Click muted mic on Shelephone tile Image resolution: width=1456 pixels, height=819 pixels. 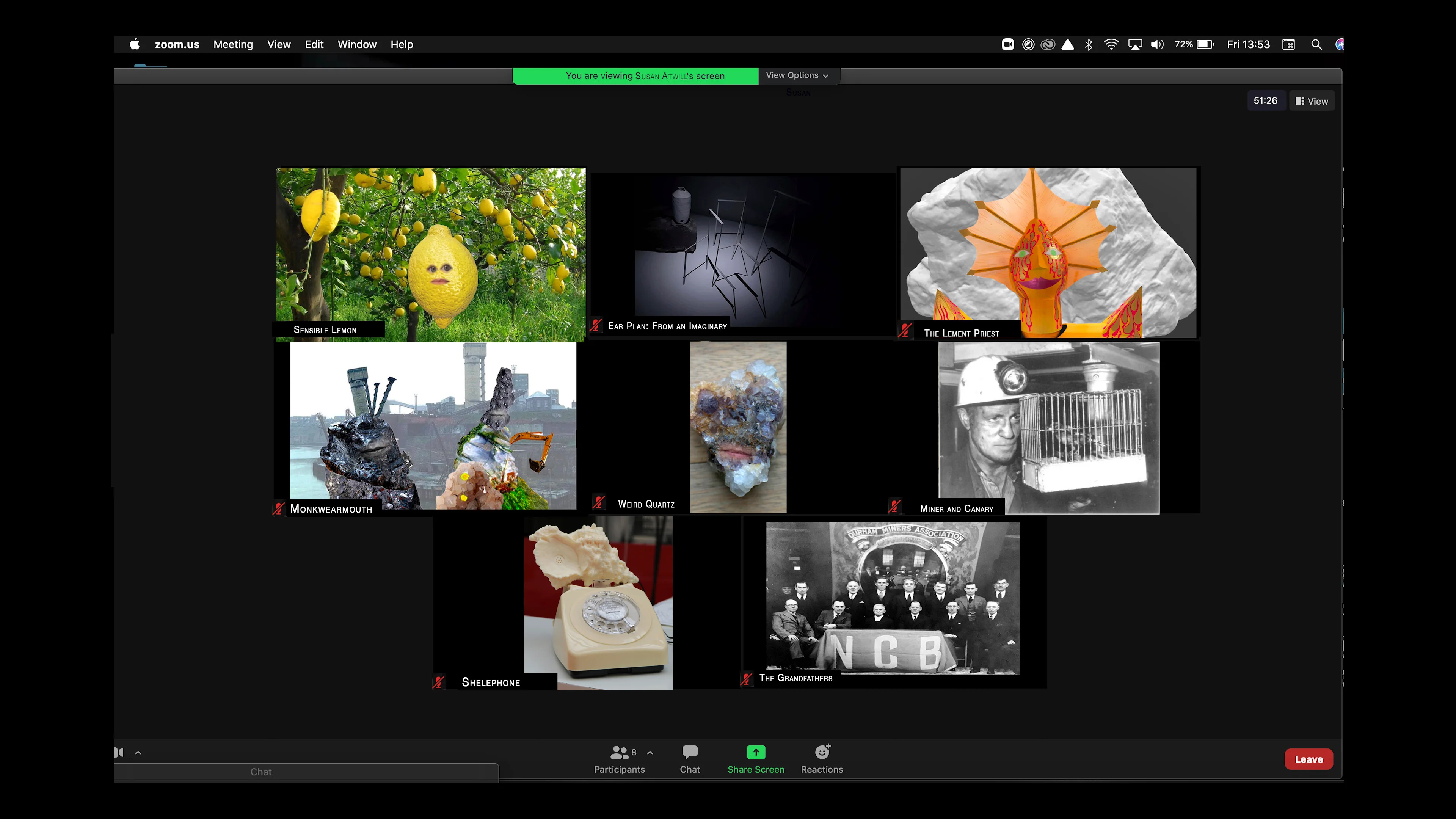[439, 682]
